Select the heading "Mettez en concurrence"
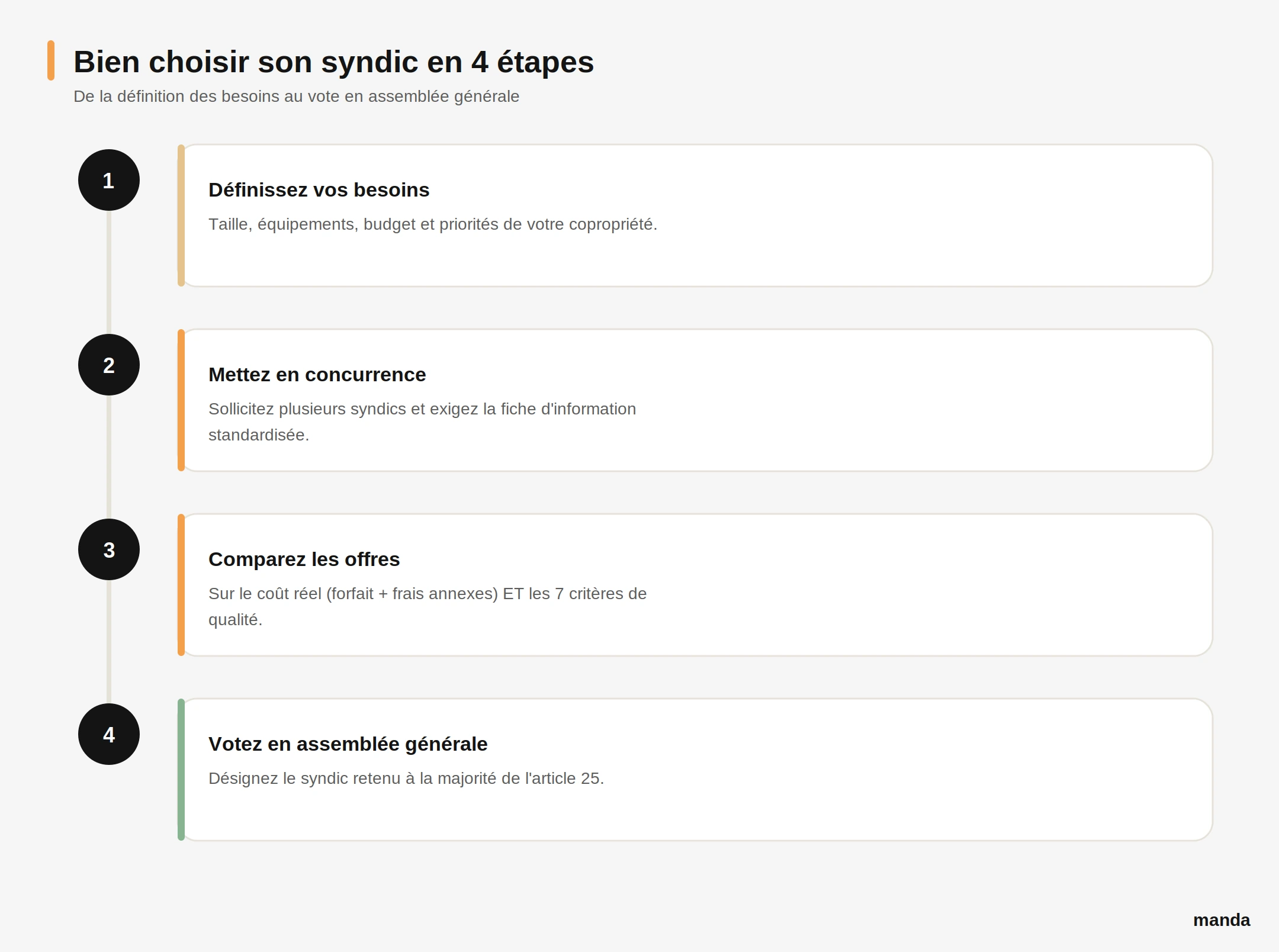 pos(317,375)
